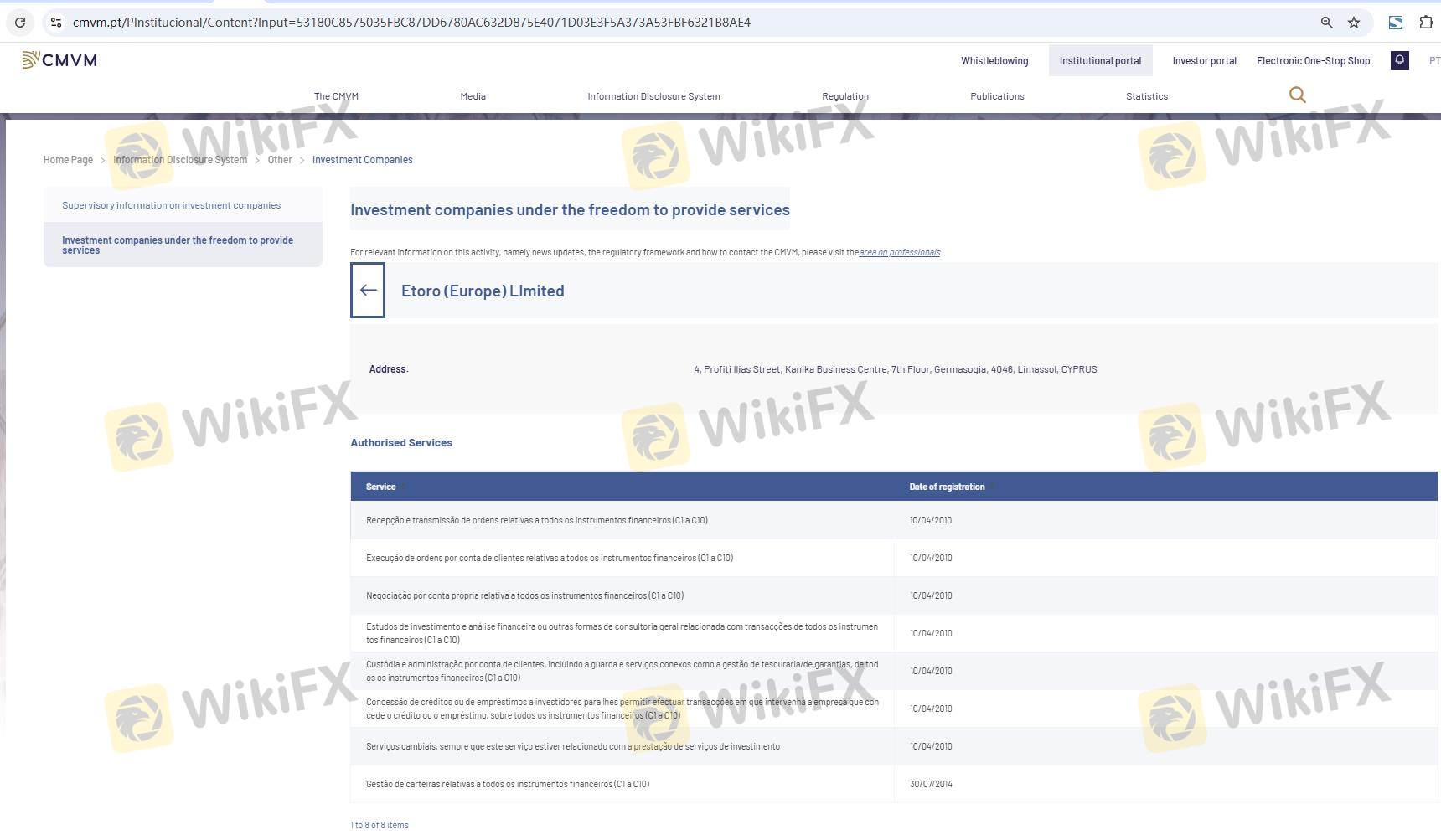The height and width of the screenshot is (840, 1441).
Task: Click the Other breadcrumb
Action: (x=280, y=160)
